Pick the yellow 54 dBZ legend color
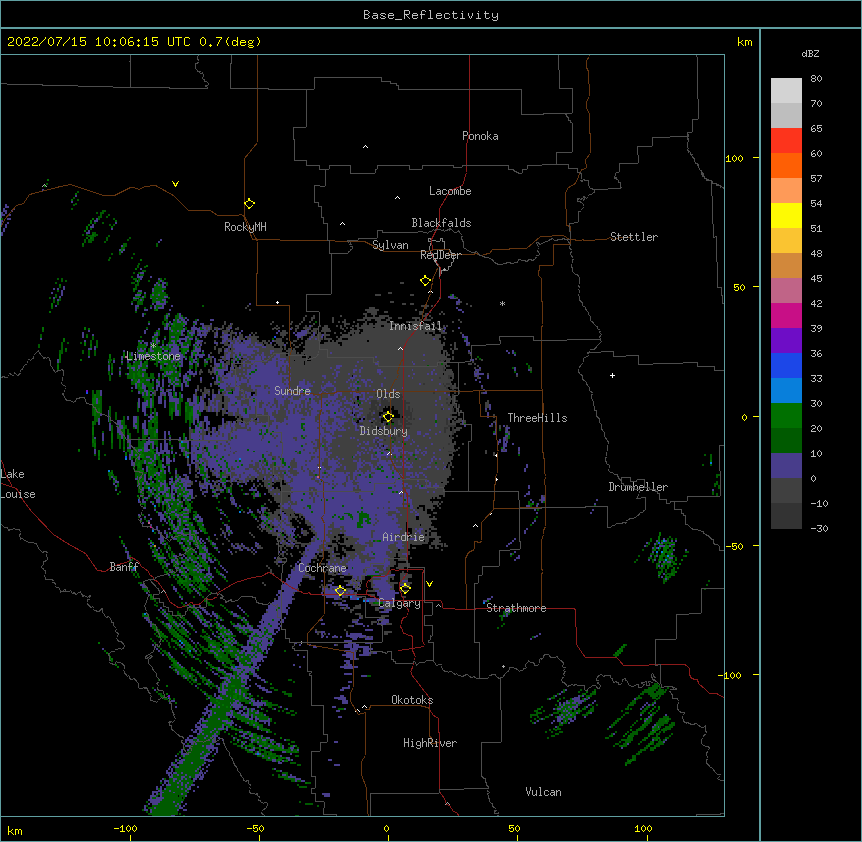Image resolution: width=862 pixels, height=842 pixels. click(786, 215)
